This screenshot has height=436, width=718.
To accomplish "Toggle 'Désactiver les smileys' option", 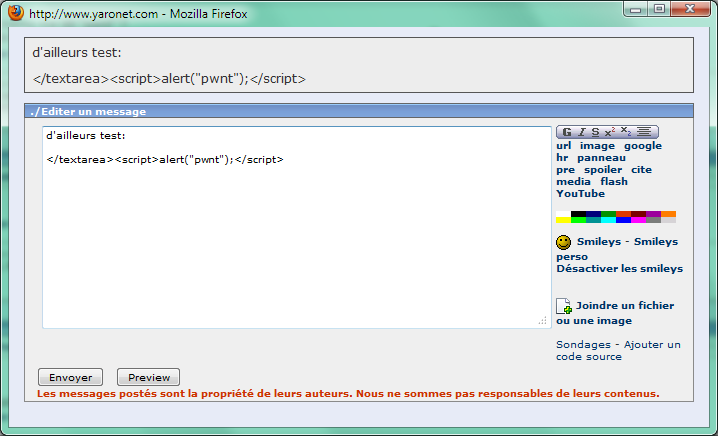I will click(x=619, y=268).
